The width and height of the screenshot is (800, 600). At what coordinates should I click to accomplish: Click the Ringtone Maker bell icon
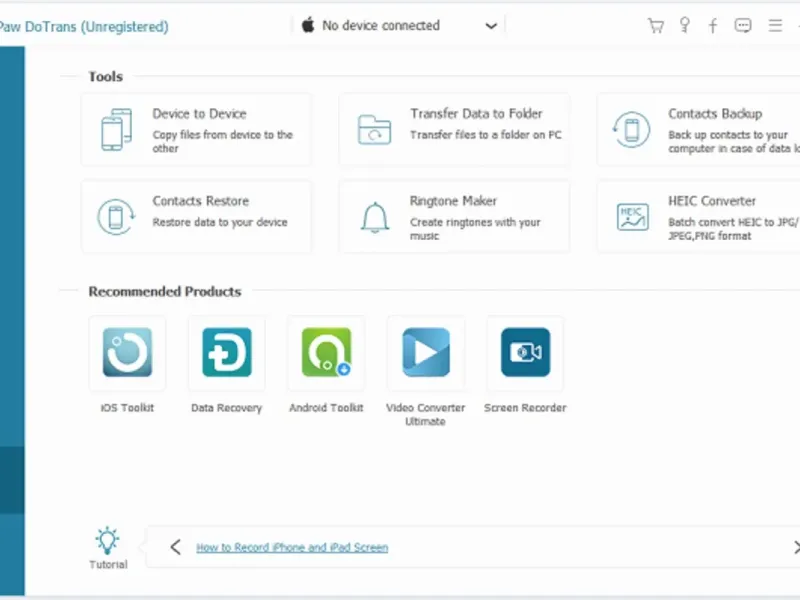(375, 217)
